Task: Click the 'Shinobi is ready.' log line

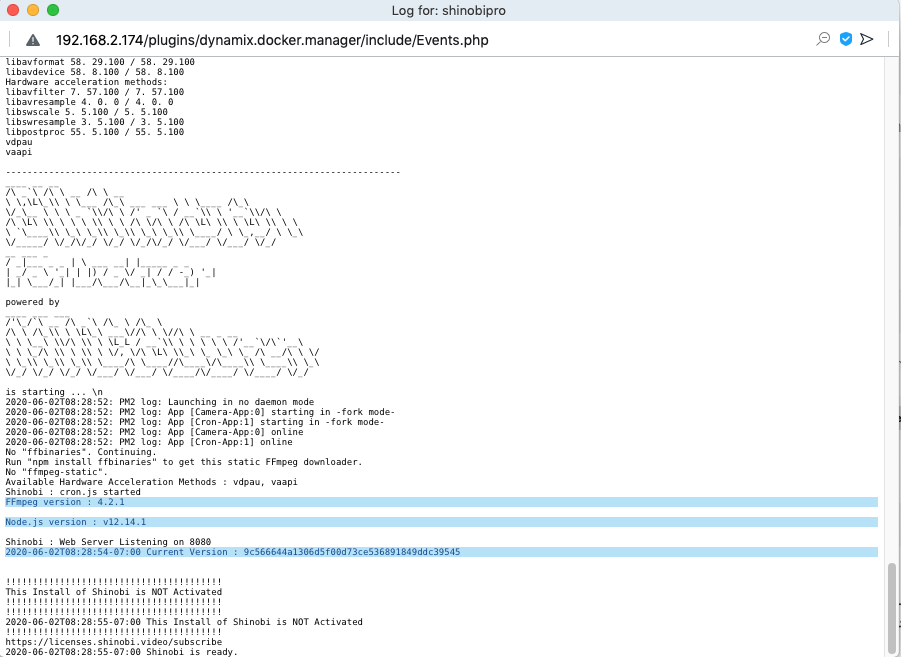Action: pyautogui.click(x=121, y=652)
